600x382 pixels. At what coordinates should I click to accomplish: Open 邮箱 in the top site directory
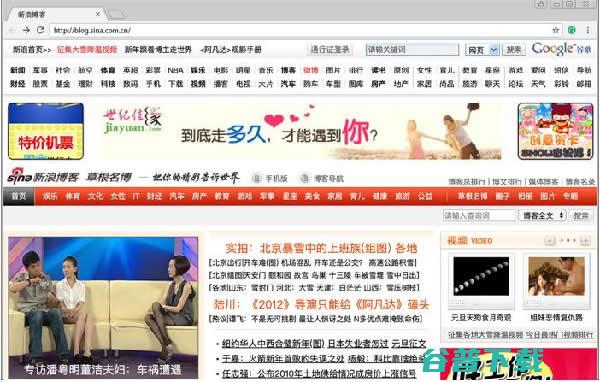(x=584, y=83)
